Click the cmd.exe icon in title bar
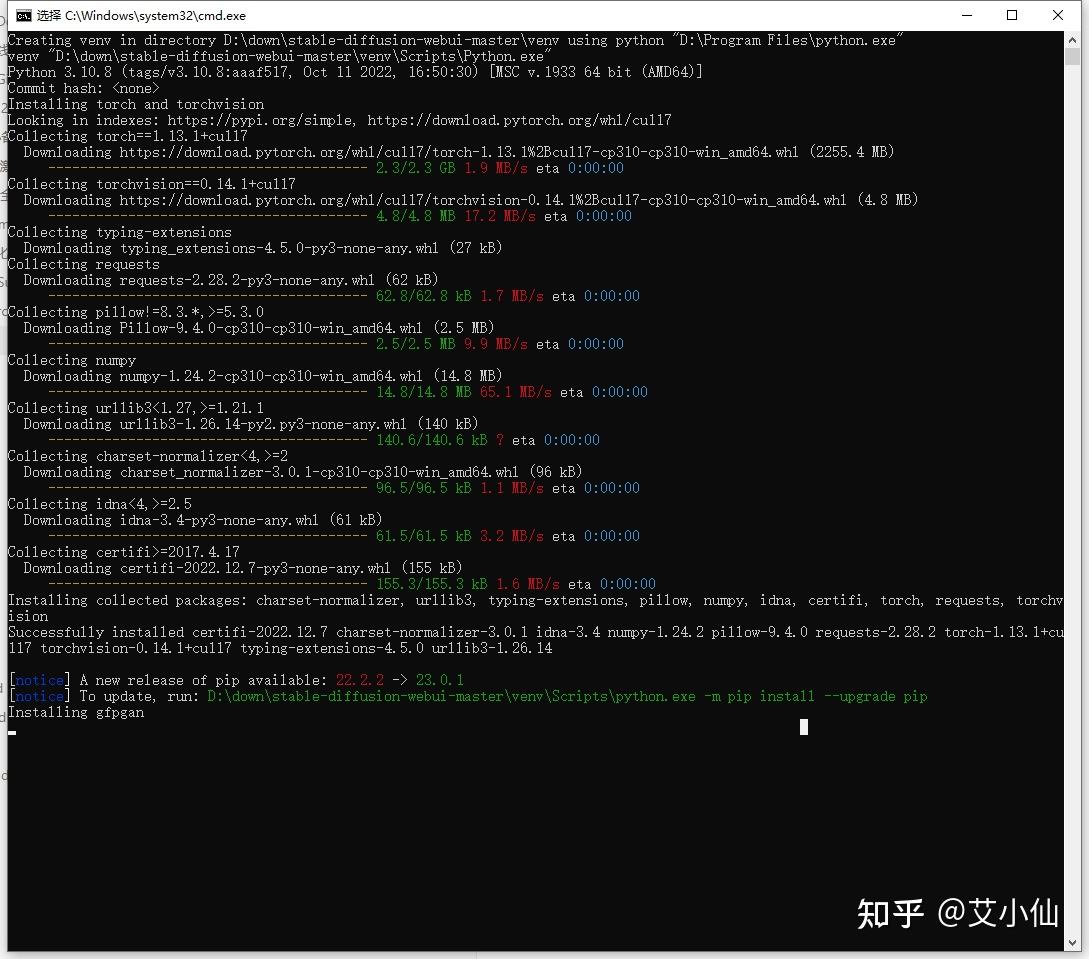The height and width of the screenshot is (959, 1089). (x=24, y=15)
